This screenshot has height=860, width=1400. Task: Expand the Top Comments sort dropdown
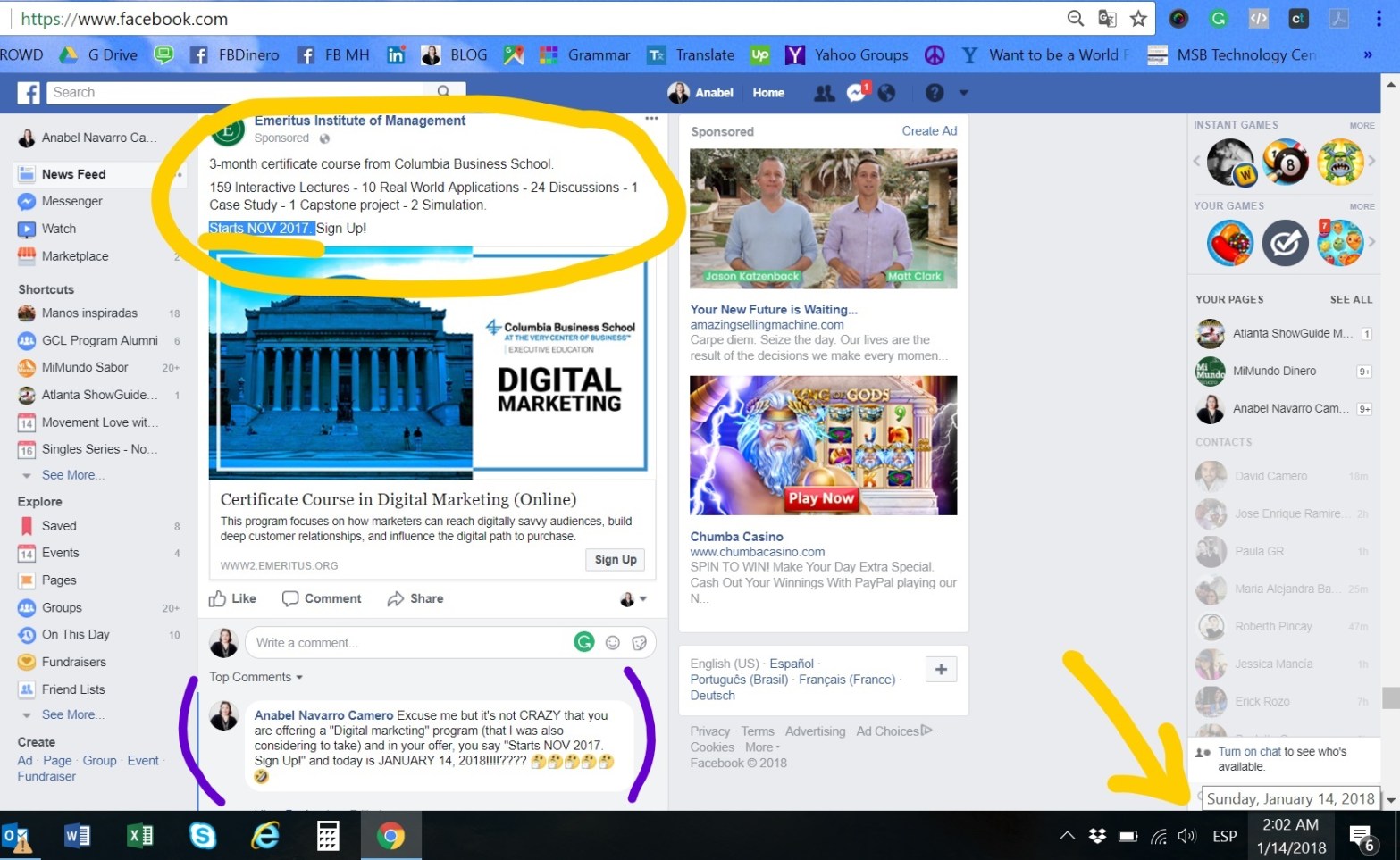pos(256,677)
